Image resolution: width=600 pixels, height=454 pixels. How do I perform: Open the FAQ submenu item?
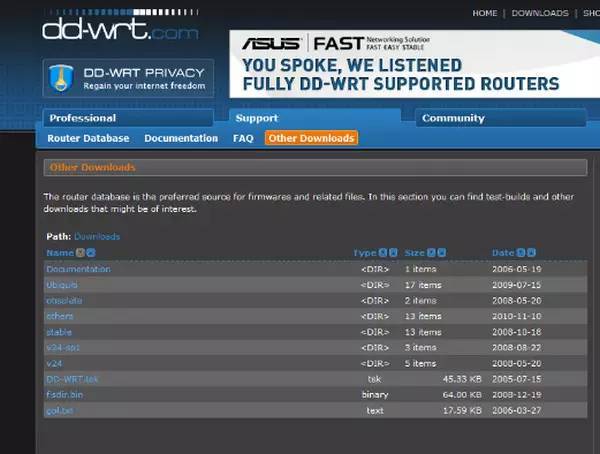coord(243,138)
